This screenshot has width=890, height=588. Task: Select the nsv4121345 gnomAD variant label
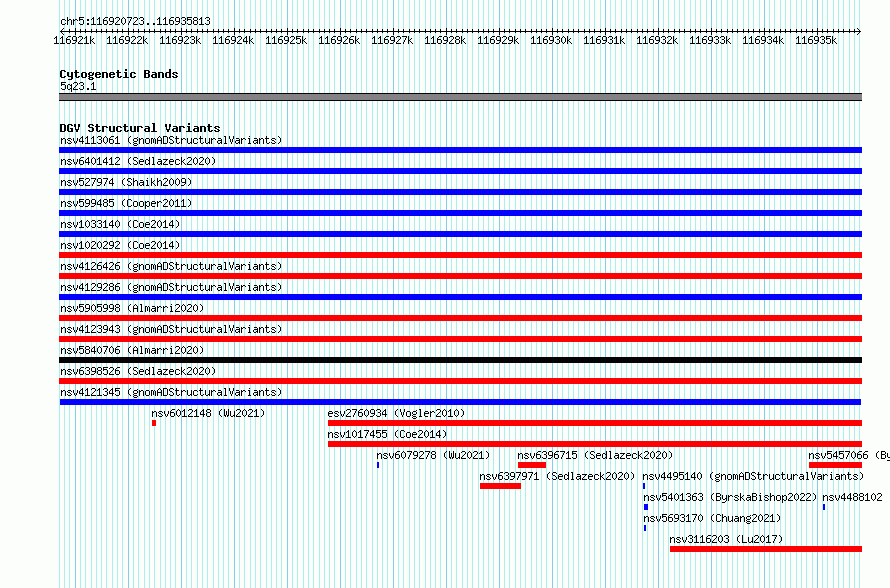point(171,392)
